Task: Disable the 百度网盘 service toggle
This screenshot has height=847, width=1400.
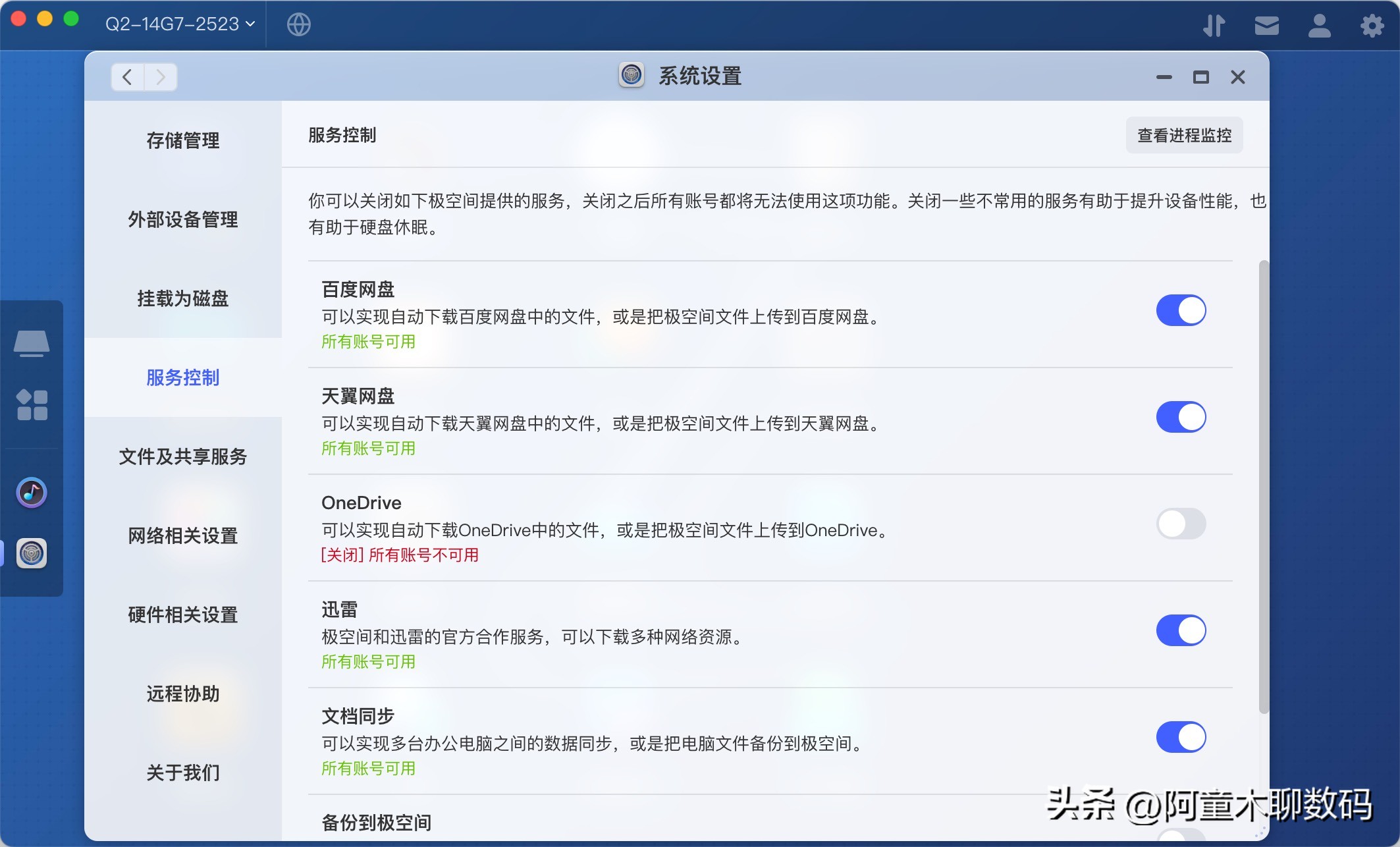Action: pos(1181,310)
